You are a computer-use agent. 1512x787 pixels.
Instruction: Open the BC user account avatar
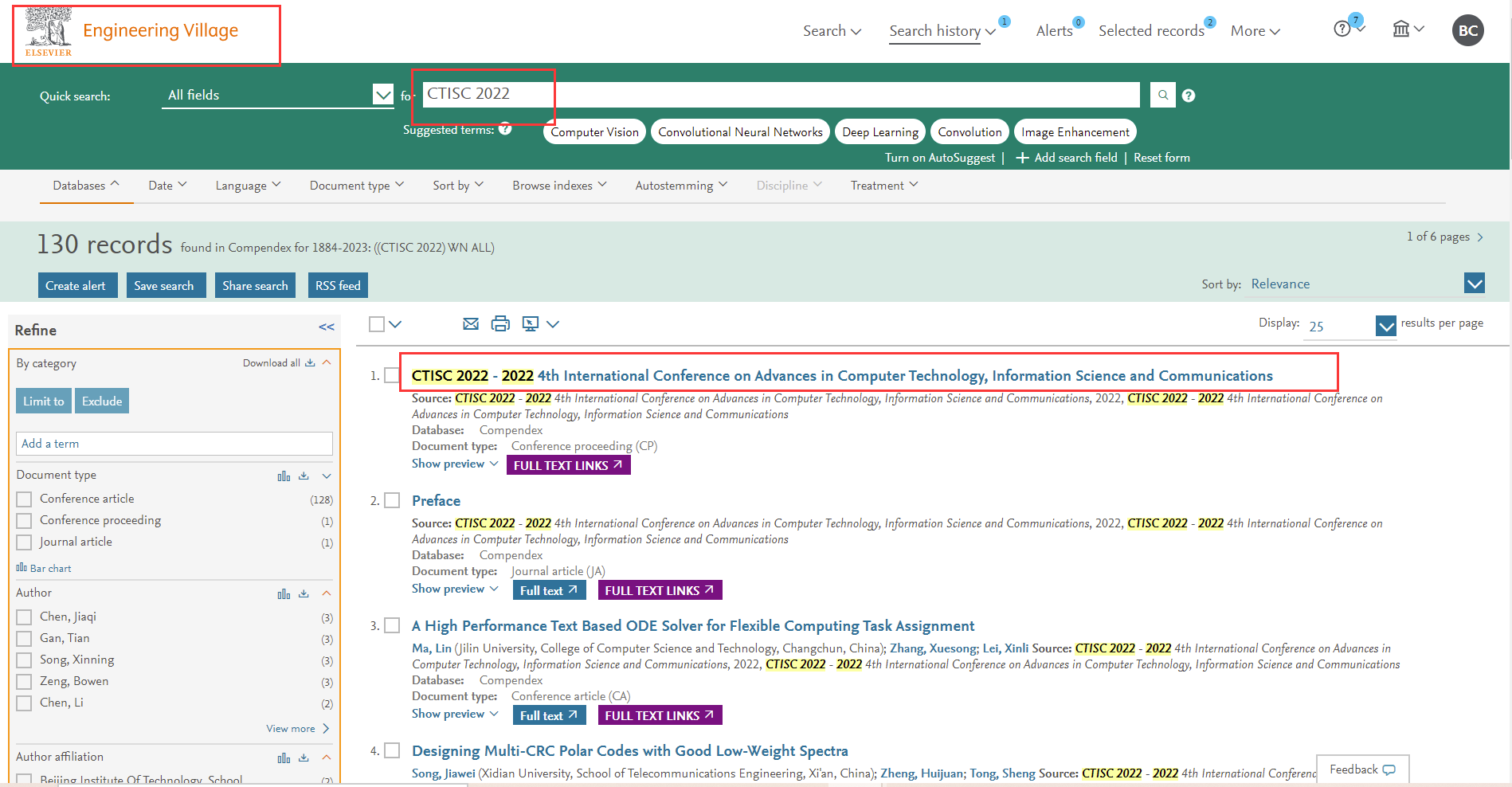pyautogui.click(x=1468, y=30)
